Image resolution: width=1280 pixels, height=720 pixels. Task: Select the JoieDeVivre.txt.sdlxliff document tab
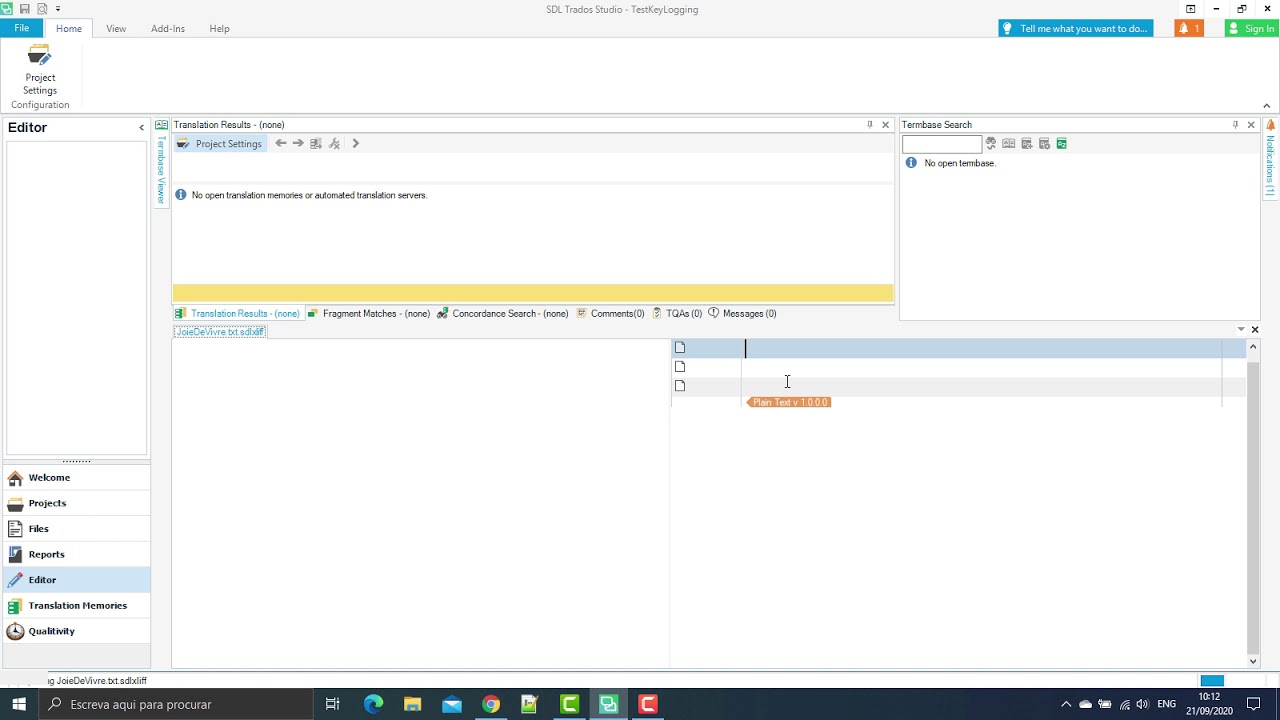coord(220,332)
